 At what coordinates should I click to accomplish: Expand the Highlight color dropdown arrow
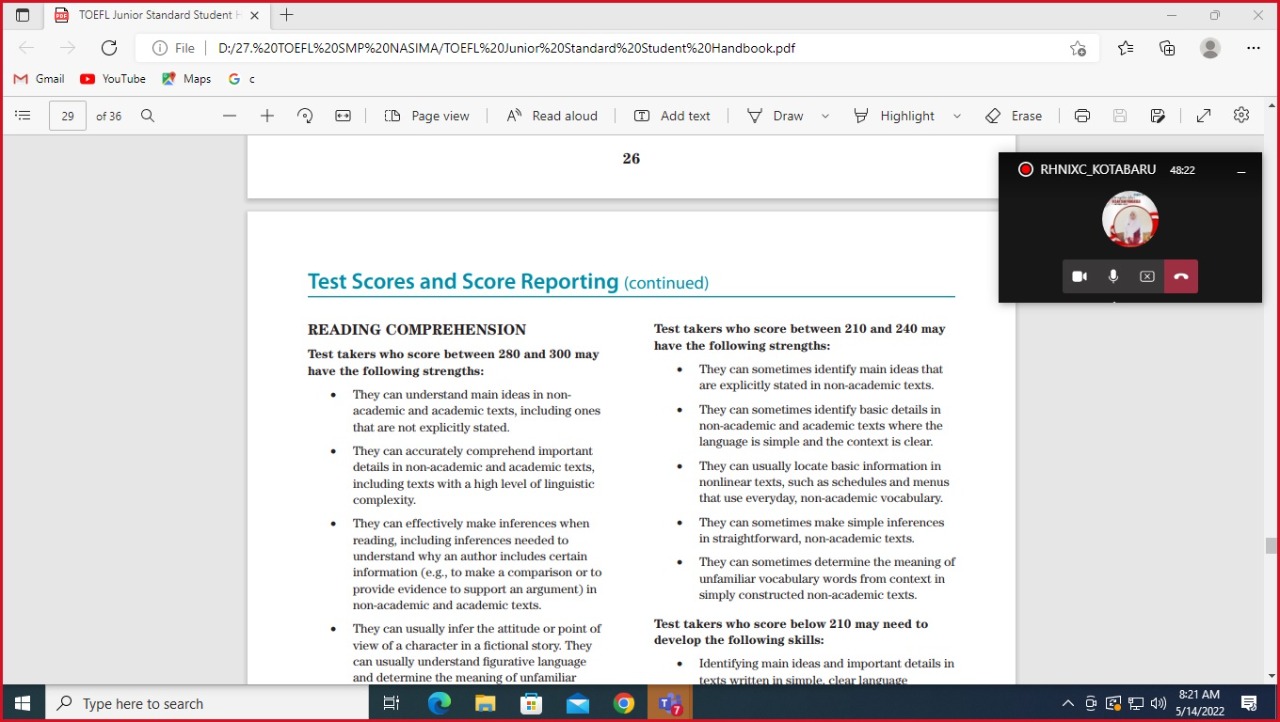point(957,116)
